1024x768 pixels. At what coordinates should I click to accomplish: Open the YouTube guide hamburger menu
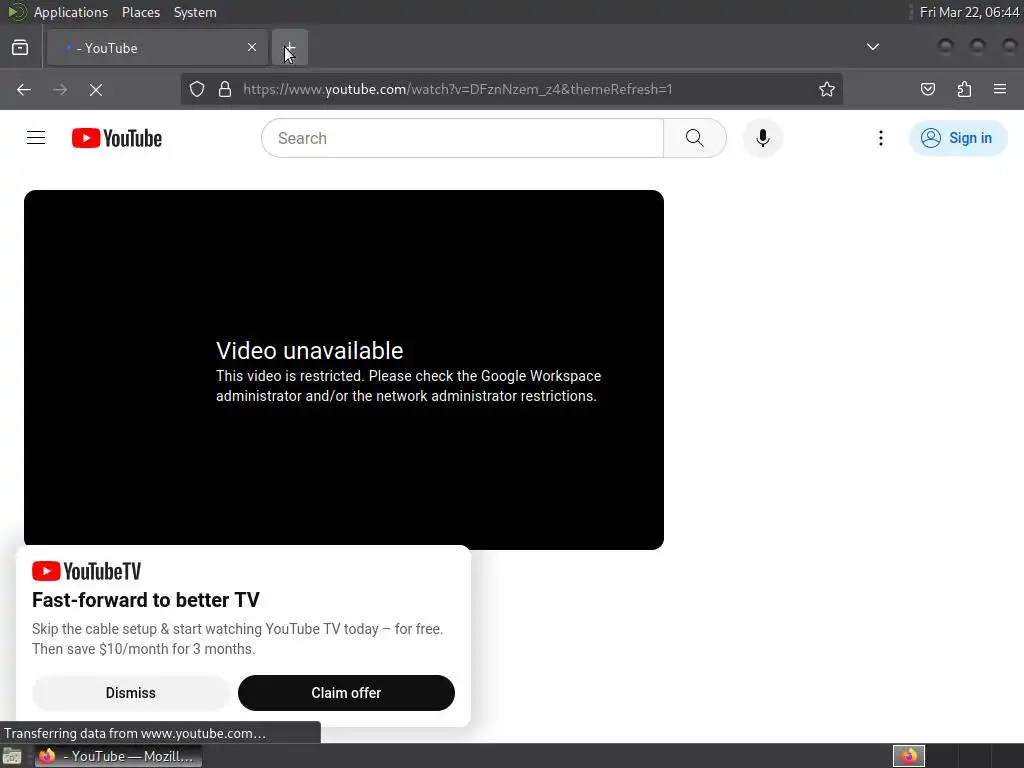pos(36,138)
